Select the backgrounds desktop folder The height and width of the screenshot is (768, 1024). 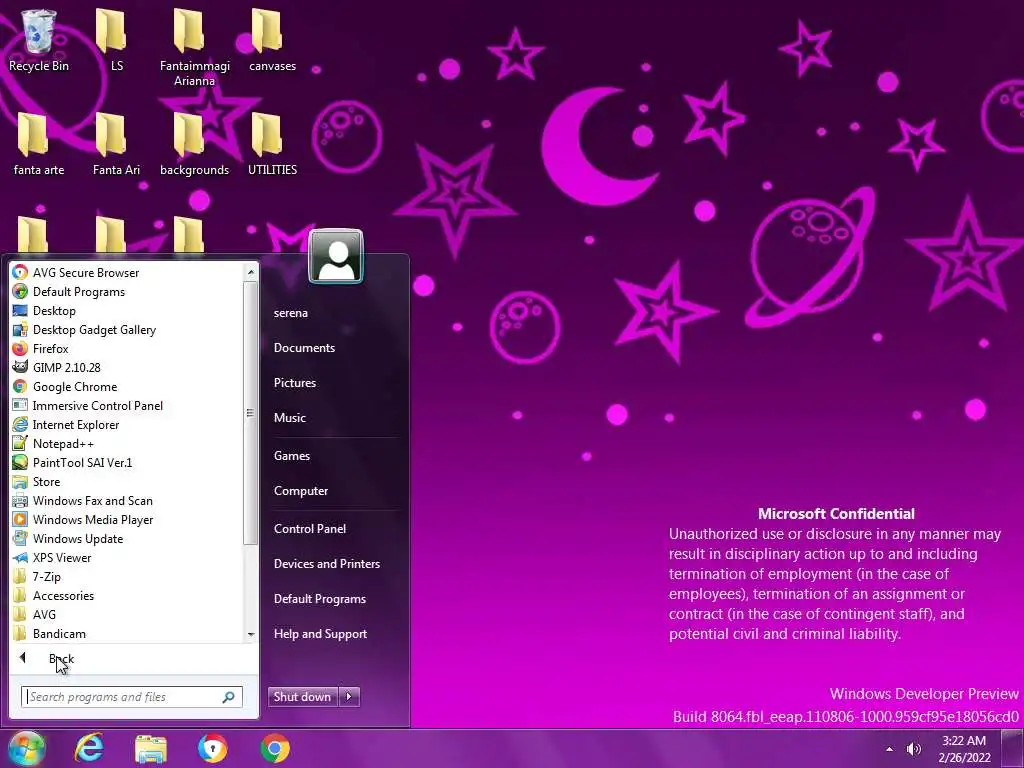coord(195,144)
